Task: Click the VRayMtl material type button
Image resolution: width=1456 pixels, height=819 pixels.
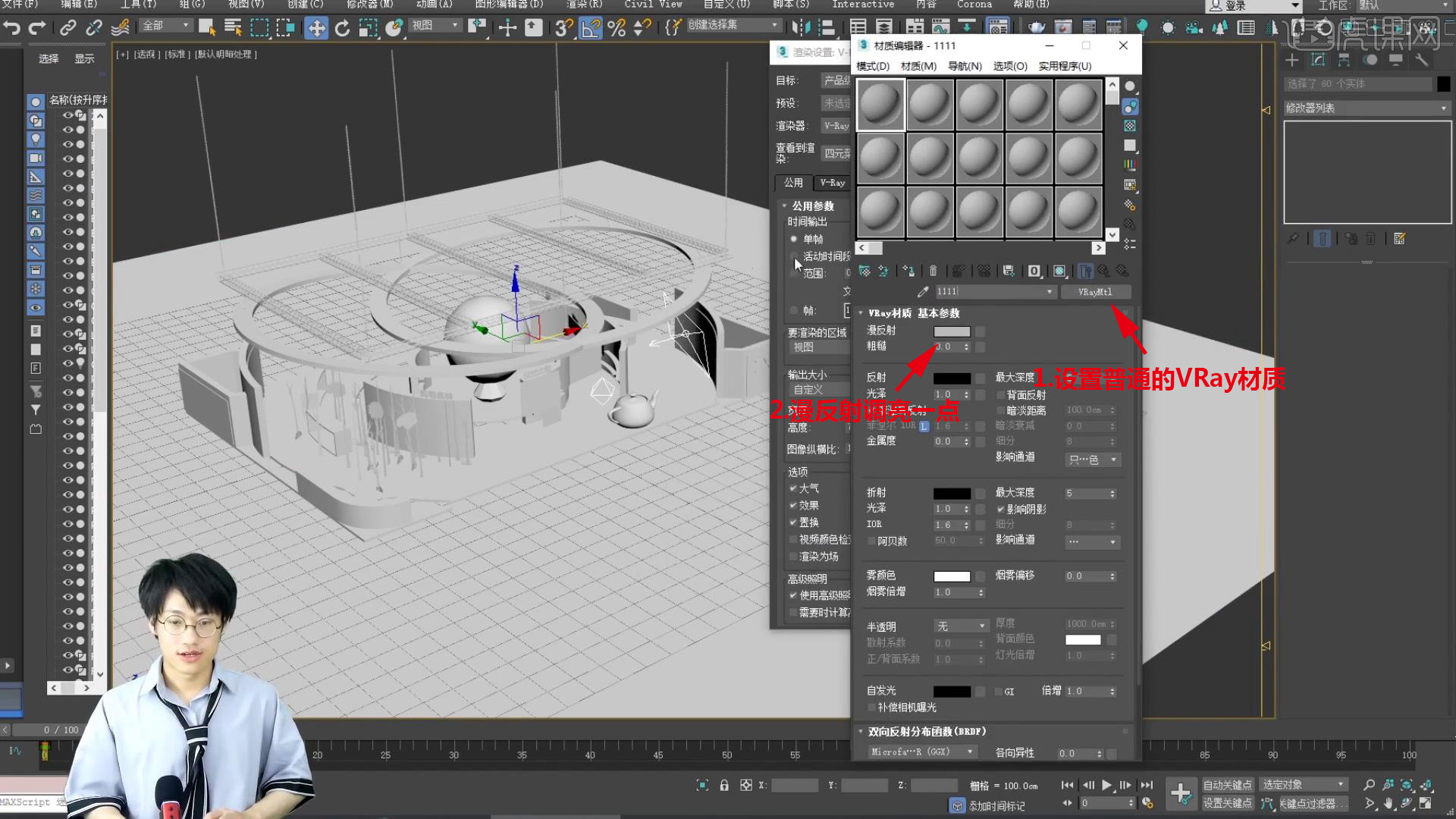Action: [x=1095, y=292]
